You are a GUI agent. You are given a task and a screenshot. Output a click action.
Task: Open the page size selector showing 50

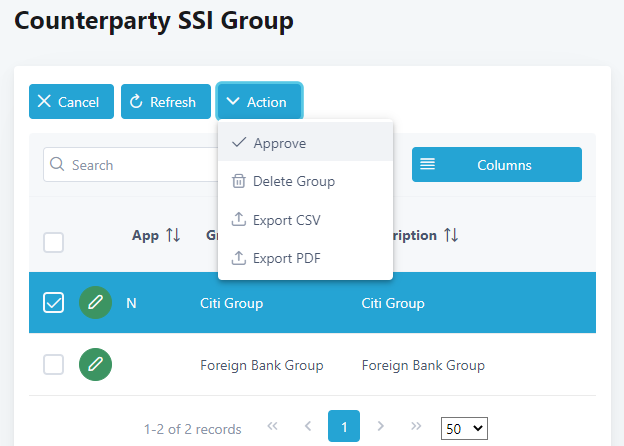click(464, 428)
